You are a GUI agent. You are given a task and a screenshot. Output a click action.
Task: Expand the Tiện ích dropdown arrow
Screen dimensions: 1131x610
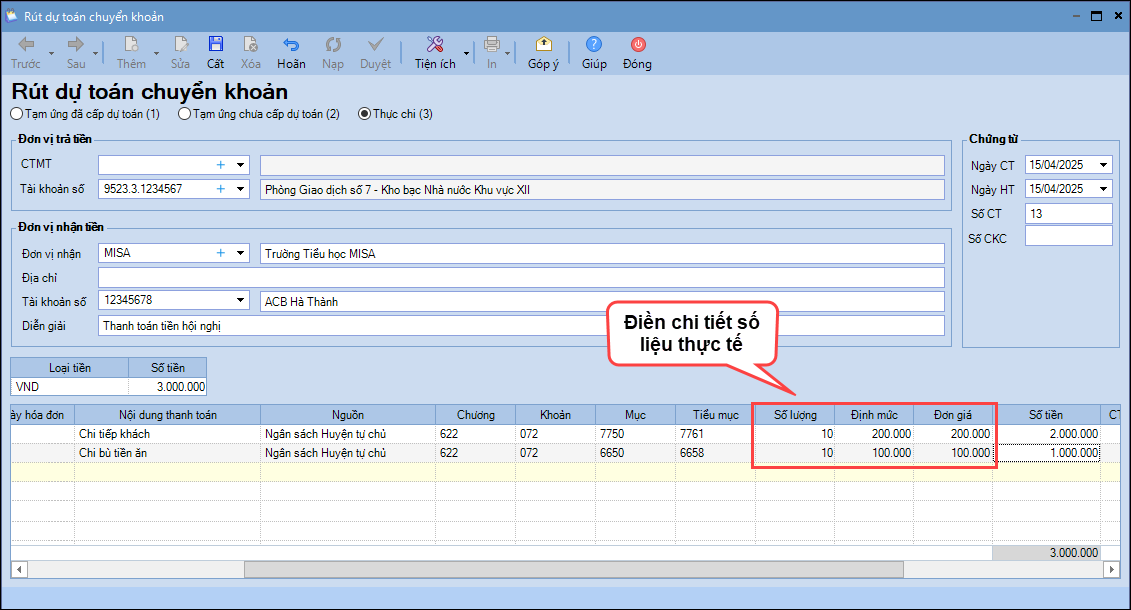pos(466,53)
